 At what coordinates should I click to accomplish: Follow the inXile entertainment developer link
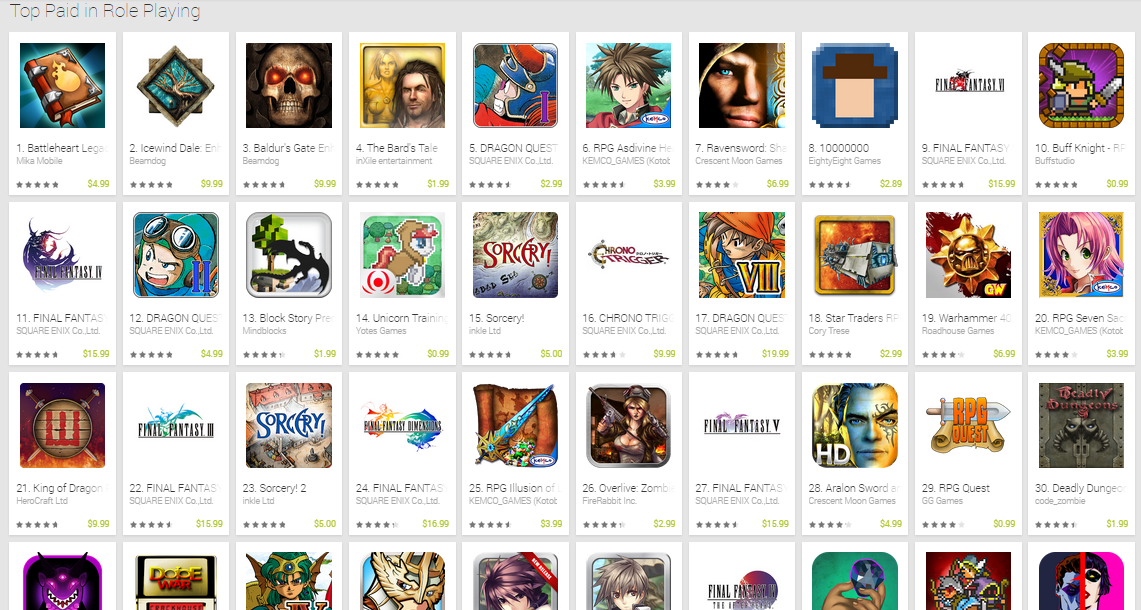coord(394,161)
